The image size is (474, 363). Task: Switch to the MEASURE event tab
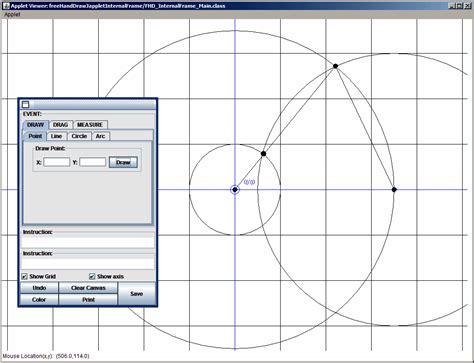click(x=90, y=125)
